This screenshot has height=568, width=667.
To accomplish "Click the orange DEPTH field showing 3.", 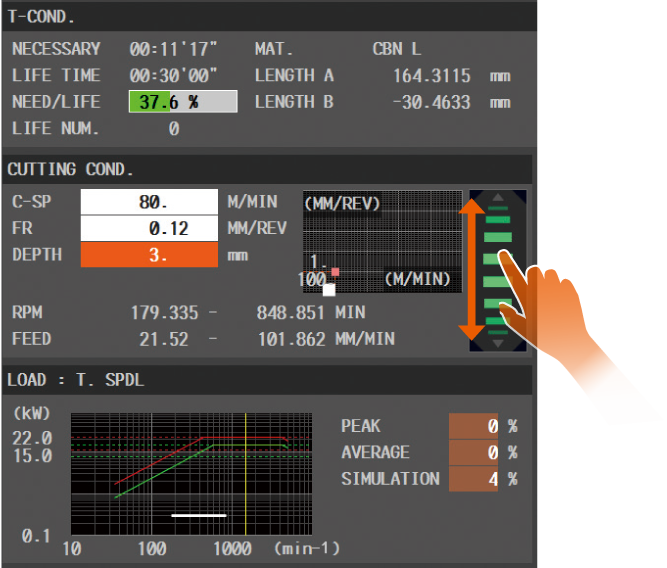I will (x=148, y=255).
